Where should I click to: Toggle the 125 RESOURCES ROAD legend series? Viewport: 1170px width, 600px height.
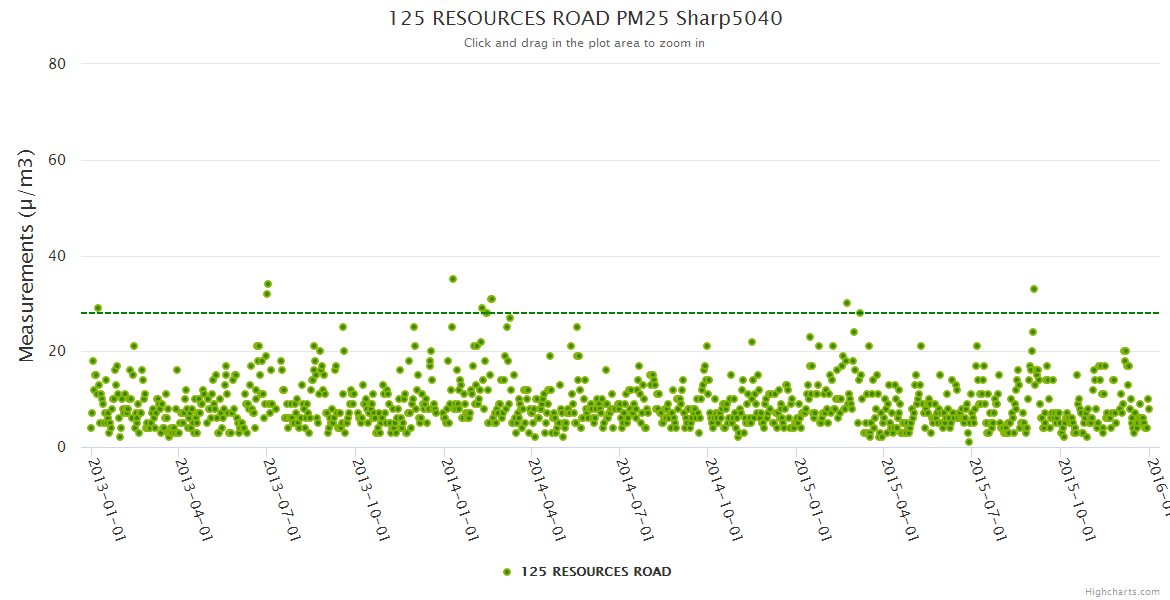click(595, 572)
